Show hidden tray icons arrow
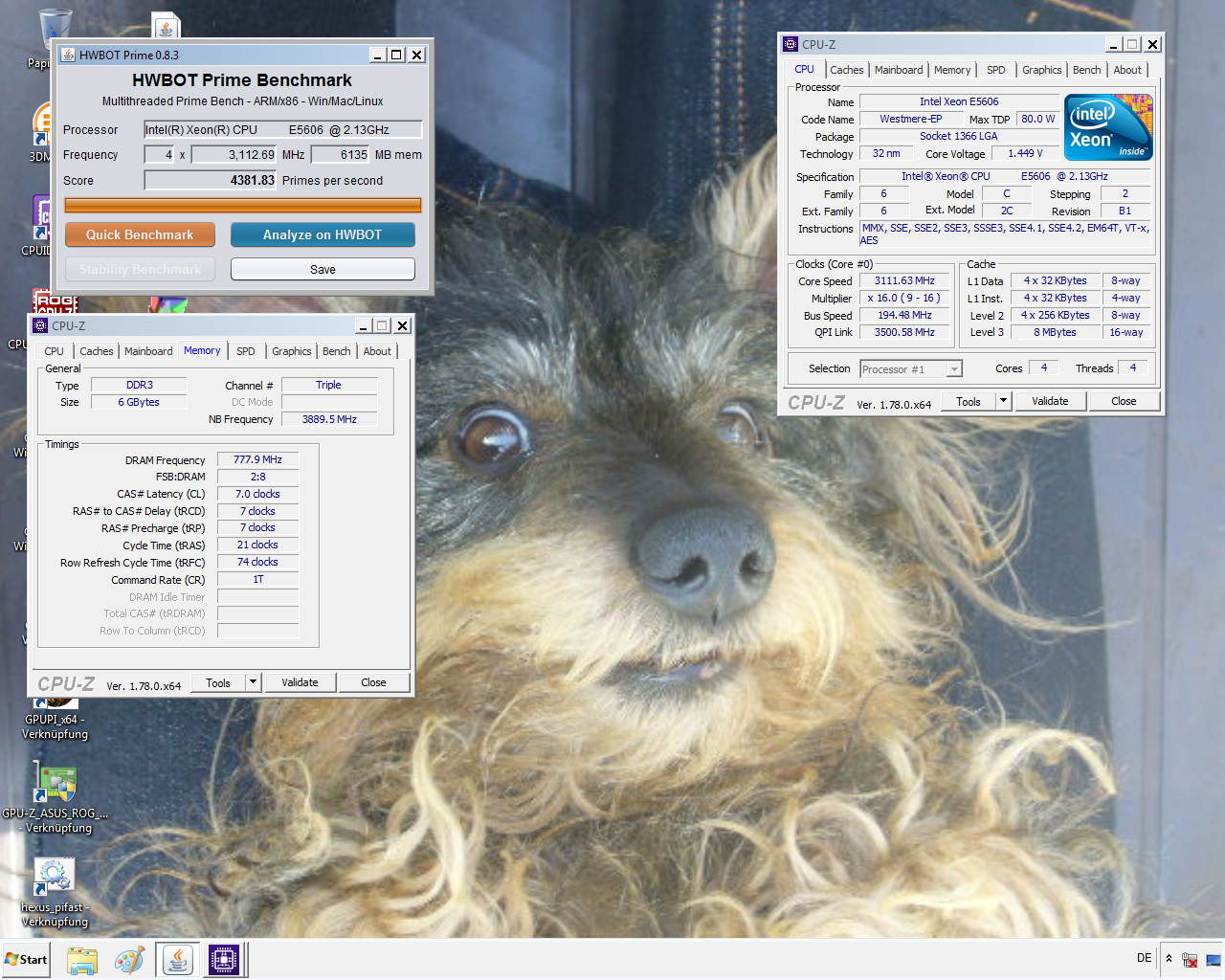This screenshot has height=980, width=1225. tap(1169, 959)
